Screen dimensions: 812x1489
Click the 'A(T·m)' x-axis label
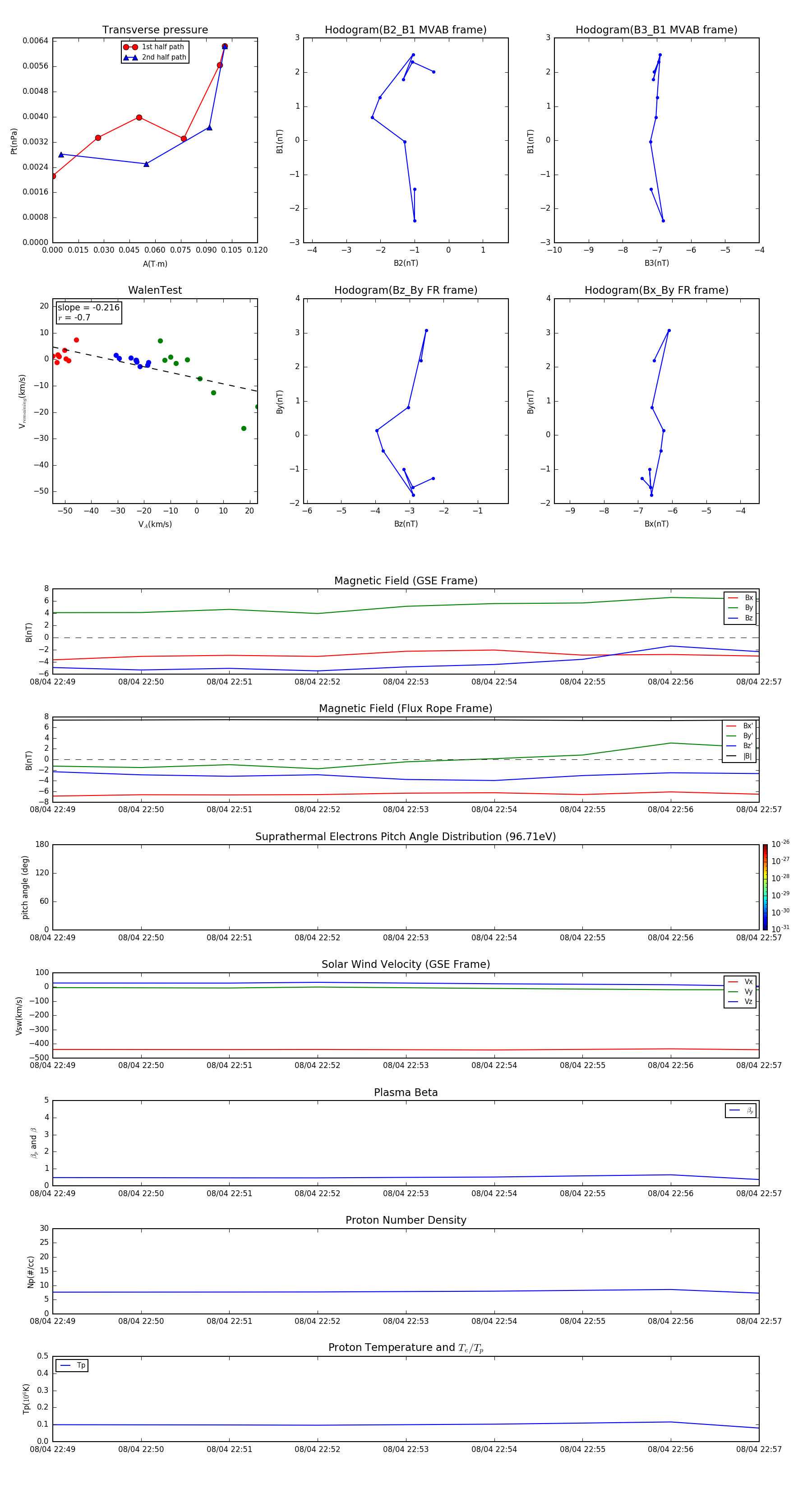point(155,264)
